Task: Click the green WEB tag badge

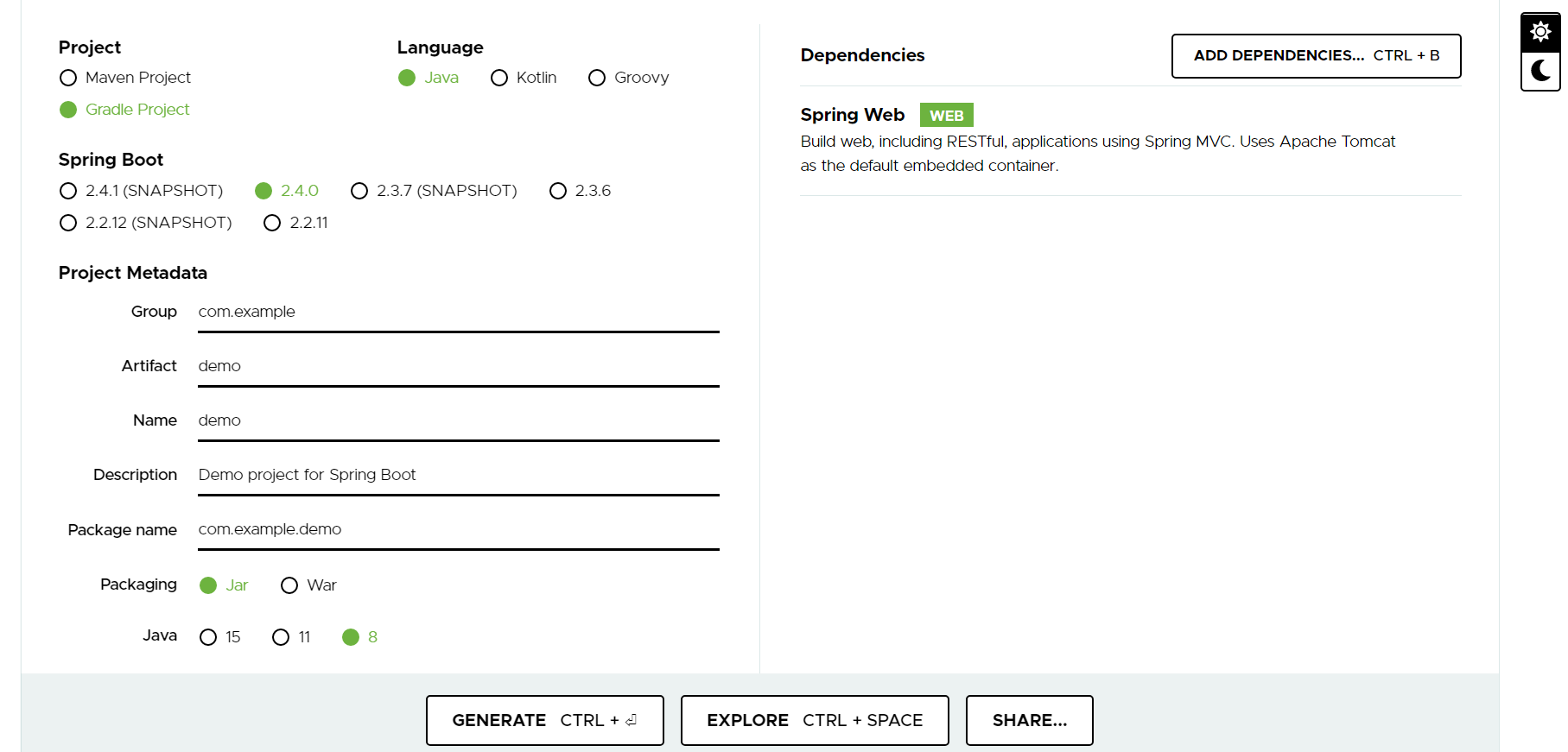Action: (946, 116)
